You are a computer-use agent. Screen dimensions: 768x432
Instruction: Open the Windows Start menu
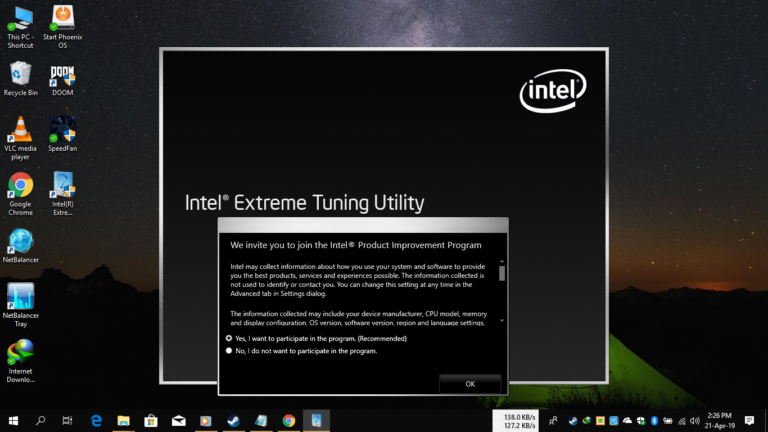tap(13, 421)
